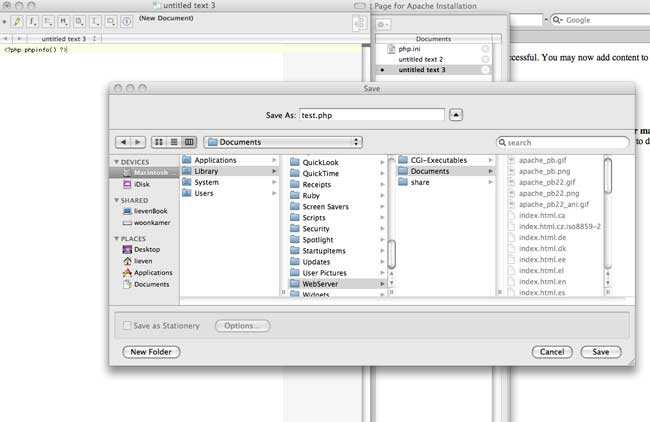Select lievenBook under Shared

coord(144,211)
